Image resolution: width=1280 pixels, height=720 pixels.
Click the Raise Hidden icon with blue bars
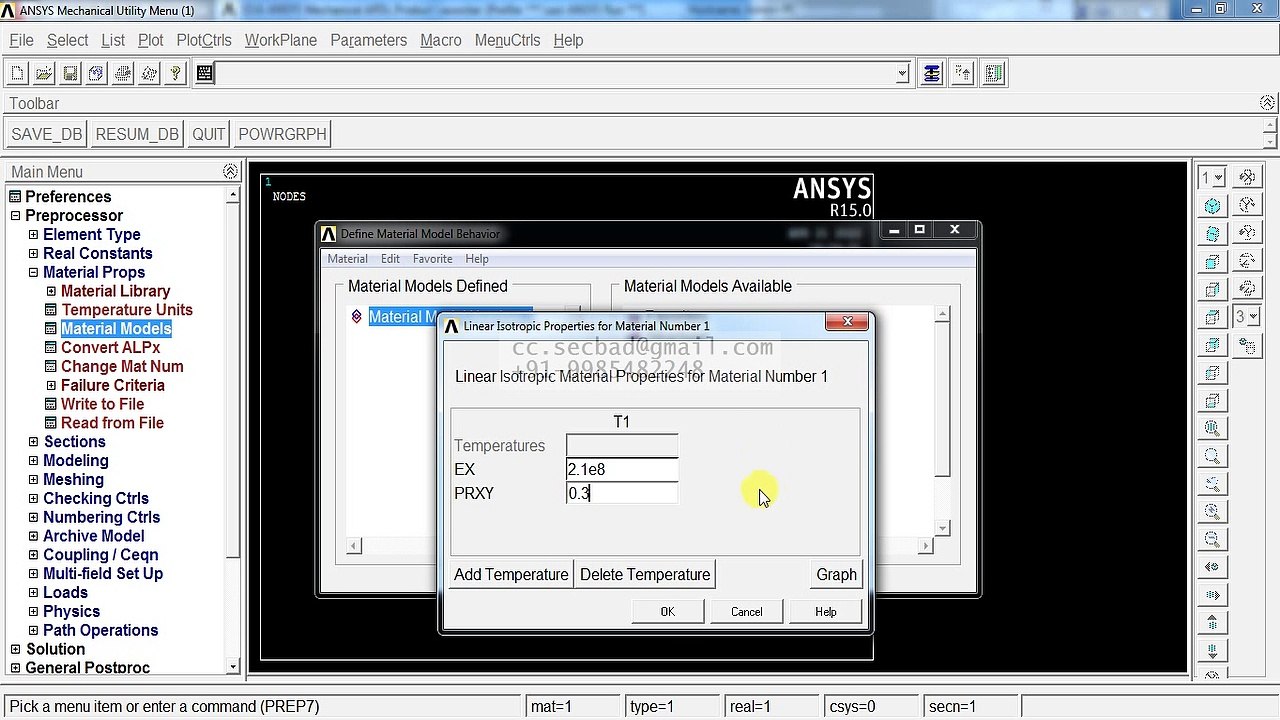(932, 73)
